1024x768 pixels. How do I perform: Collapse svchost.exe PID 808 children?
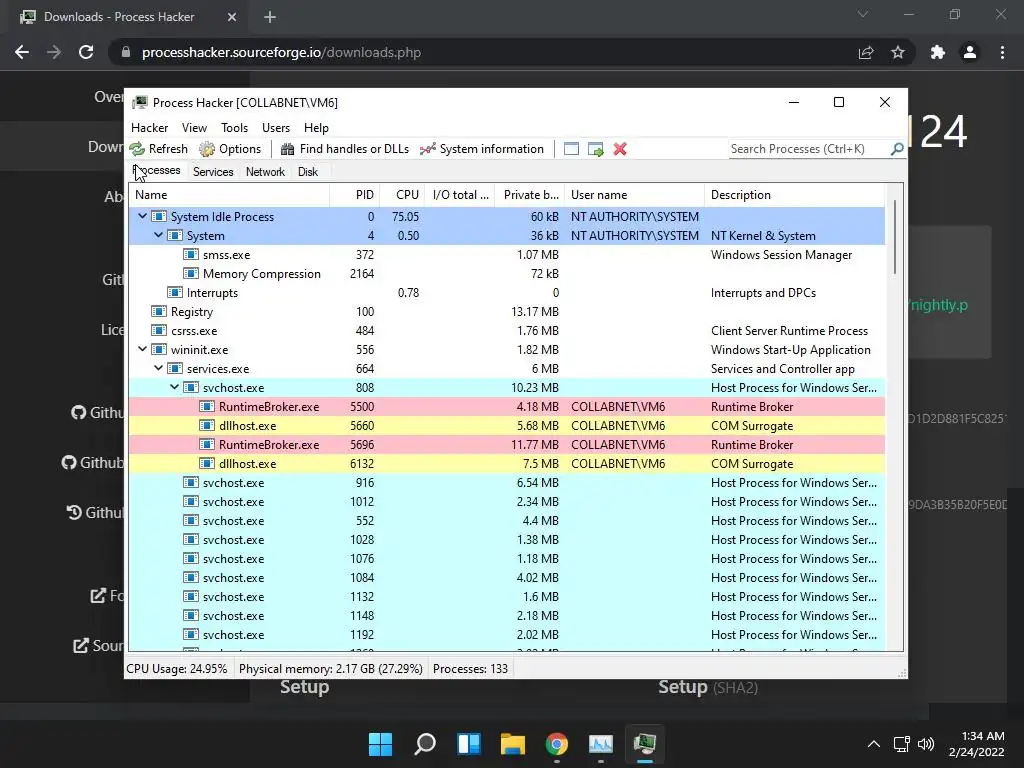174,387
